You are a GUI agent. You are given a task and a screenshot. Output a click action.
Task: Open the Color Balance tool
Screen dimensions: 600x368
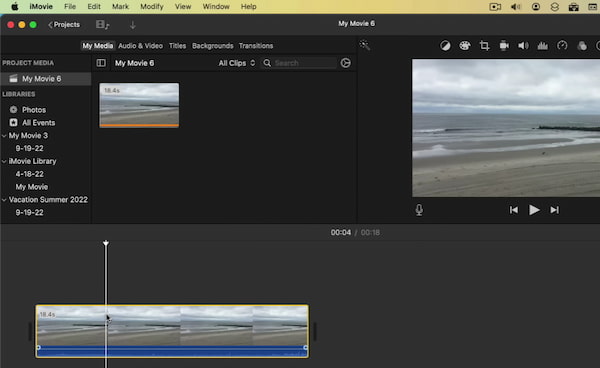445,46
